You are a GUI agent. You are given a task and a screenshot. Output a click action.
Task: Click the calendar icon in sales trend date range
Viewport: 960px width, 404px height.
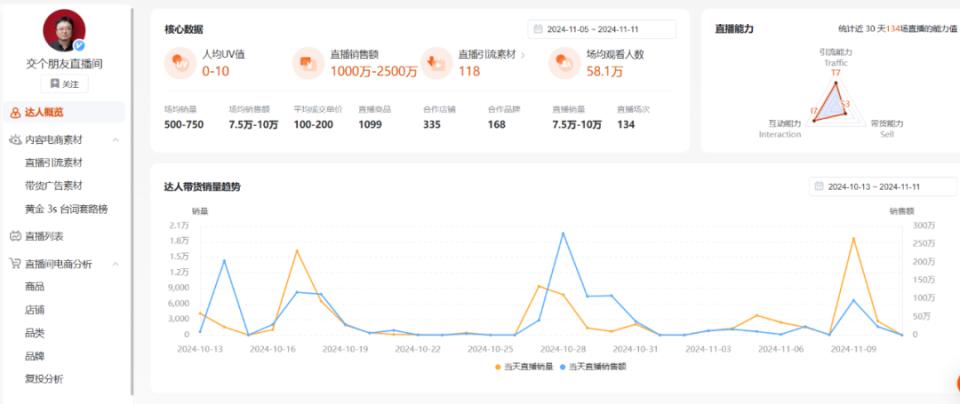tap(819, 187)
